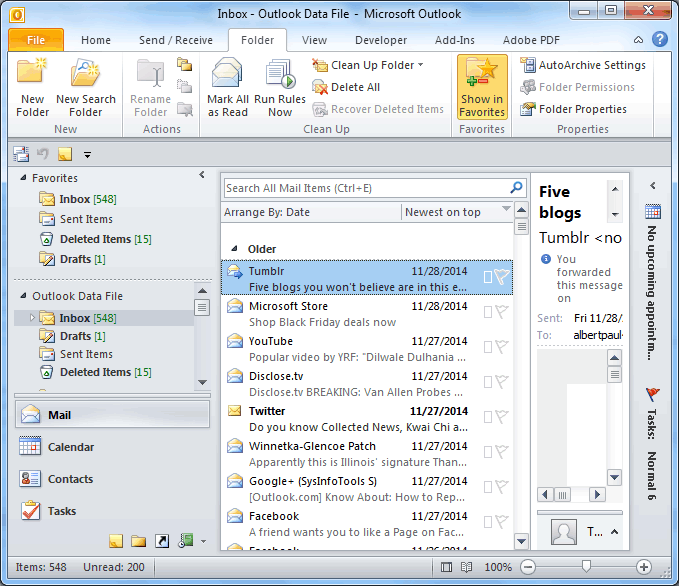
Task: Open the Customize Quick Access Toolbar dropdown
Action: [87, 155]
